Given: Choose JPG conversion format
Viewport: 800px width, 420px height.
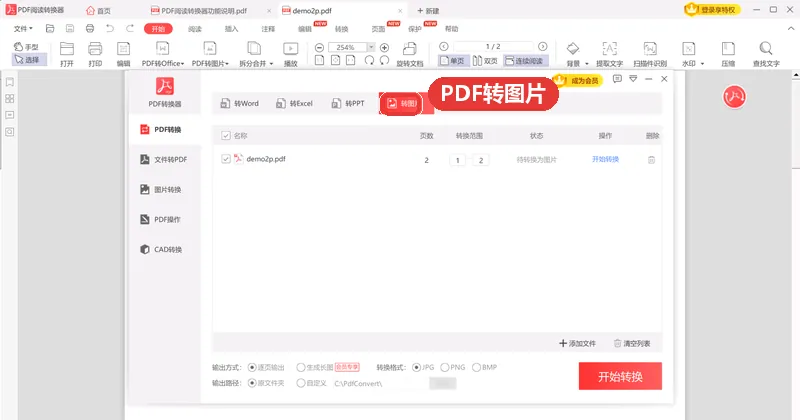Looking at the screenshot, I should [x=417, y=367].
